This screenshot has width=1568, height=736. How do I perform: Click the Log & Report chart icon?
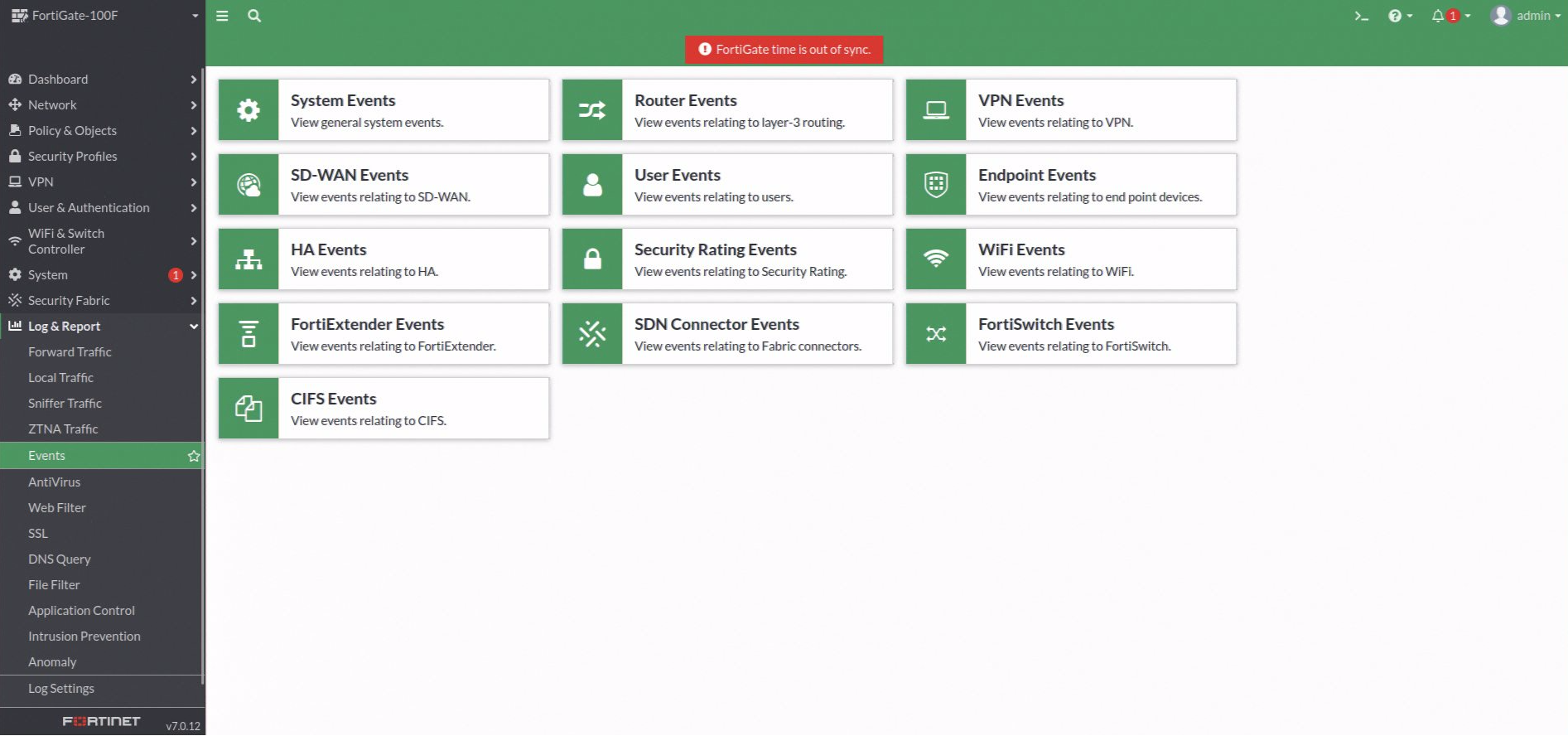[15, 326]
